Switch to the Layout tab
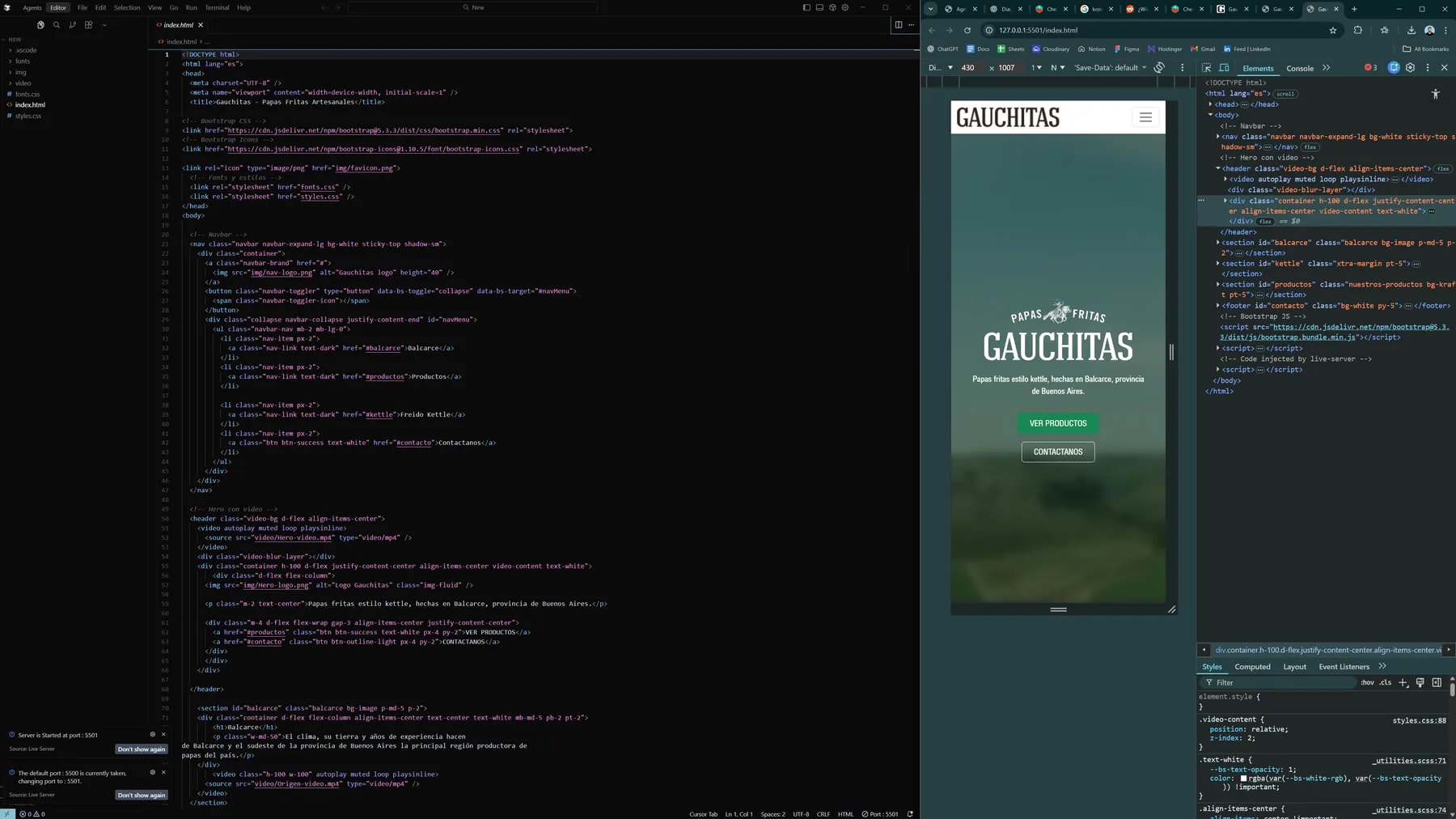The image size is (1456, 819). 1294,667
